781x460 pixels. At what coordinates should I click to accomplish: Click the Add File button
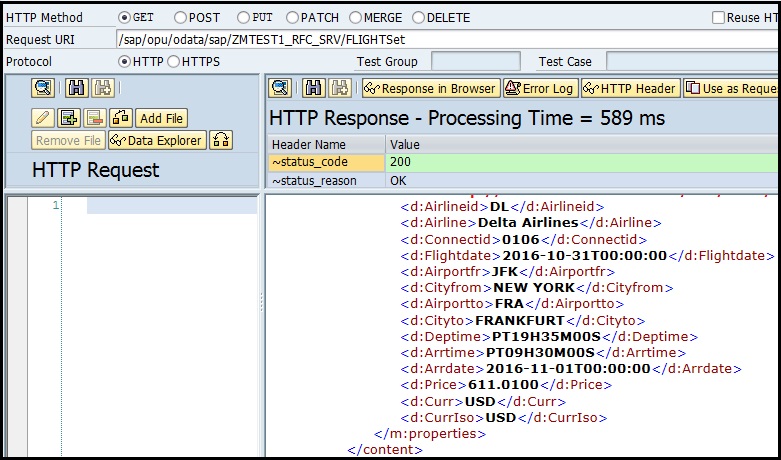point(160,119)
